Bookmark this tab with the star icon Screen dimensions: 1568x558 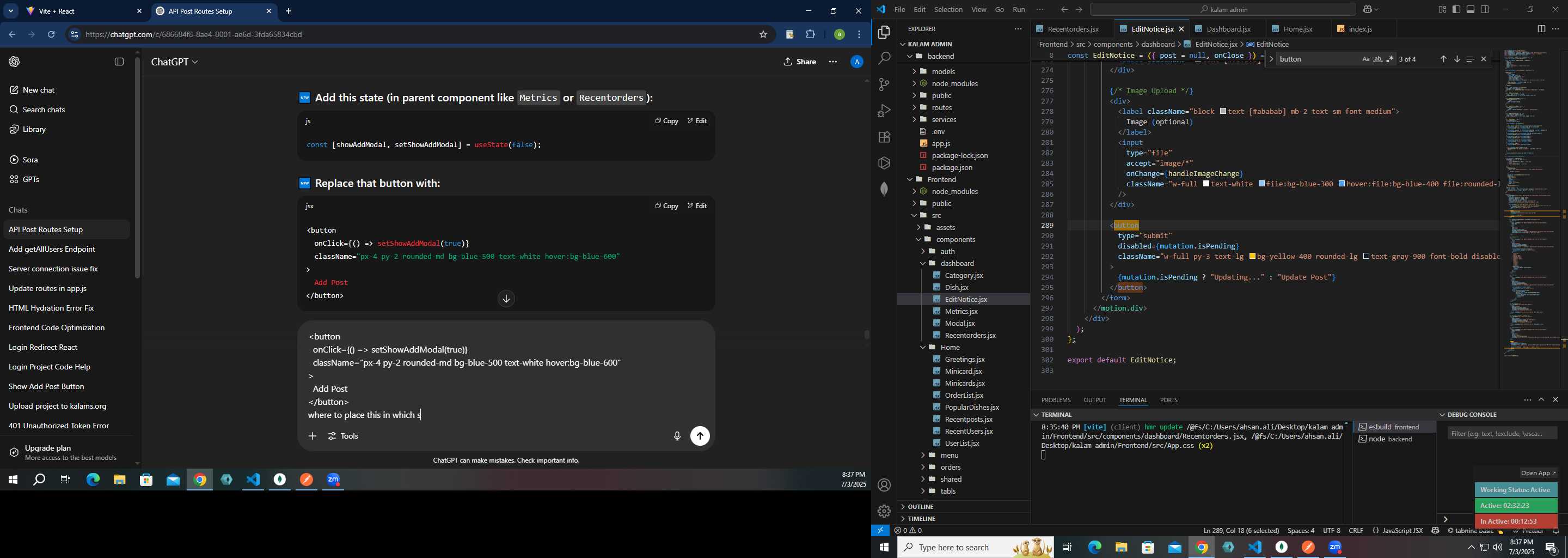763,35
